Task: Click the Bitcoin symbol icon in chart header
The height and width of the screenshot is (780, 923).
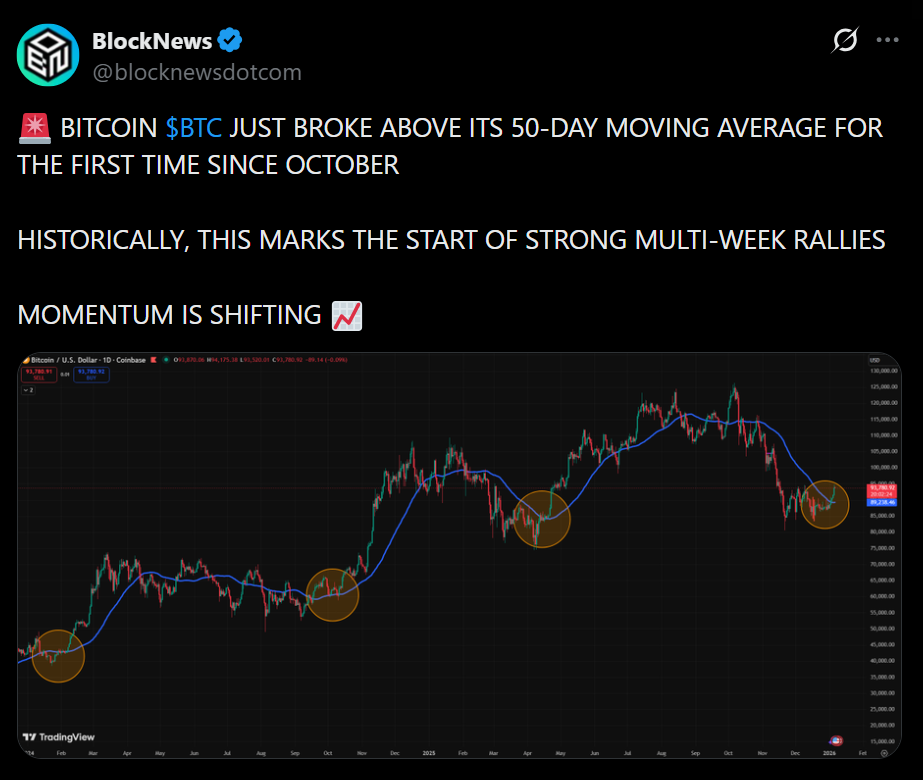Action: 26,360
